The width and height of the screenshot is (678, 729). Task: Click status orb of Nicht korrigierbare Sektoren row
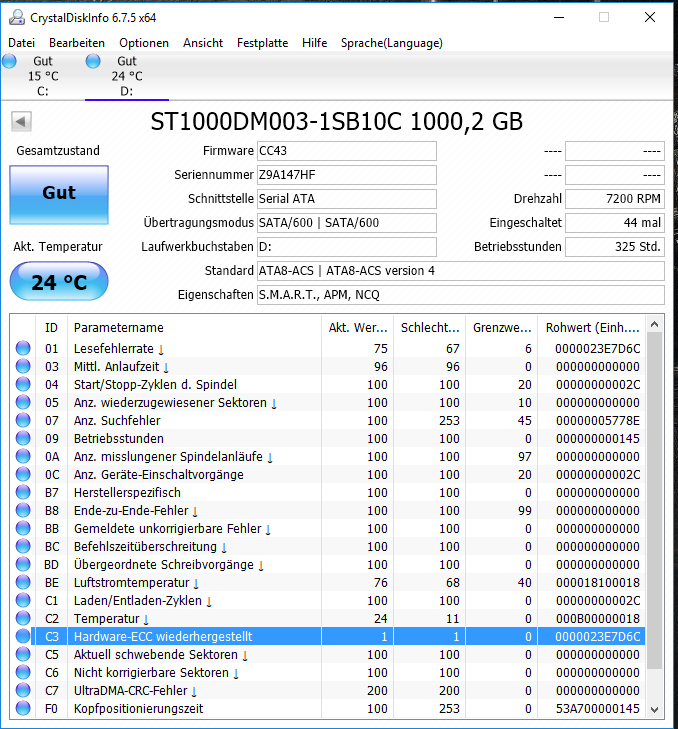click(x=23, y=672)
